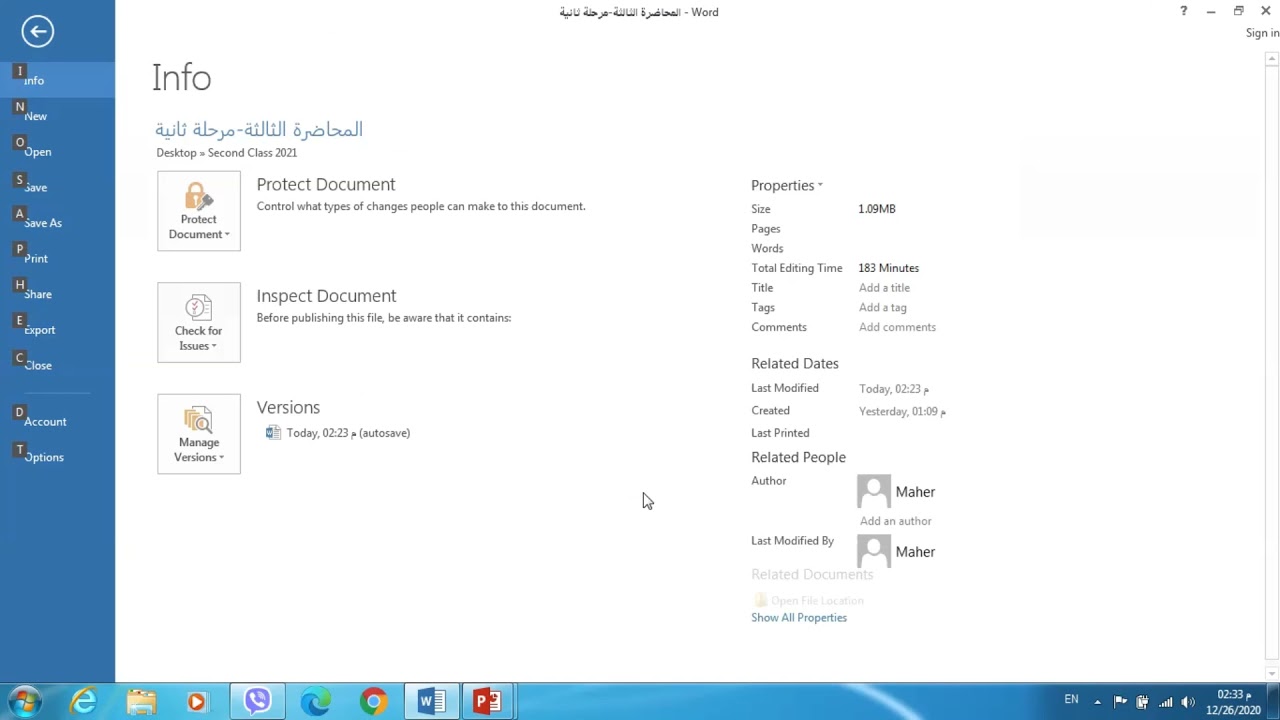The width and height of the screenshot is (1280, 720).
Task: Open the Protect Document lock icon button
Action: (x=198, y=211)
